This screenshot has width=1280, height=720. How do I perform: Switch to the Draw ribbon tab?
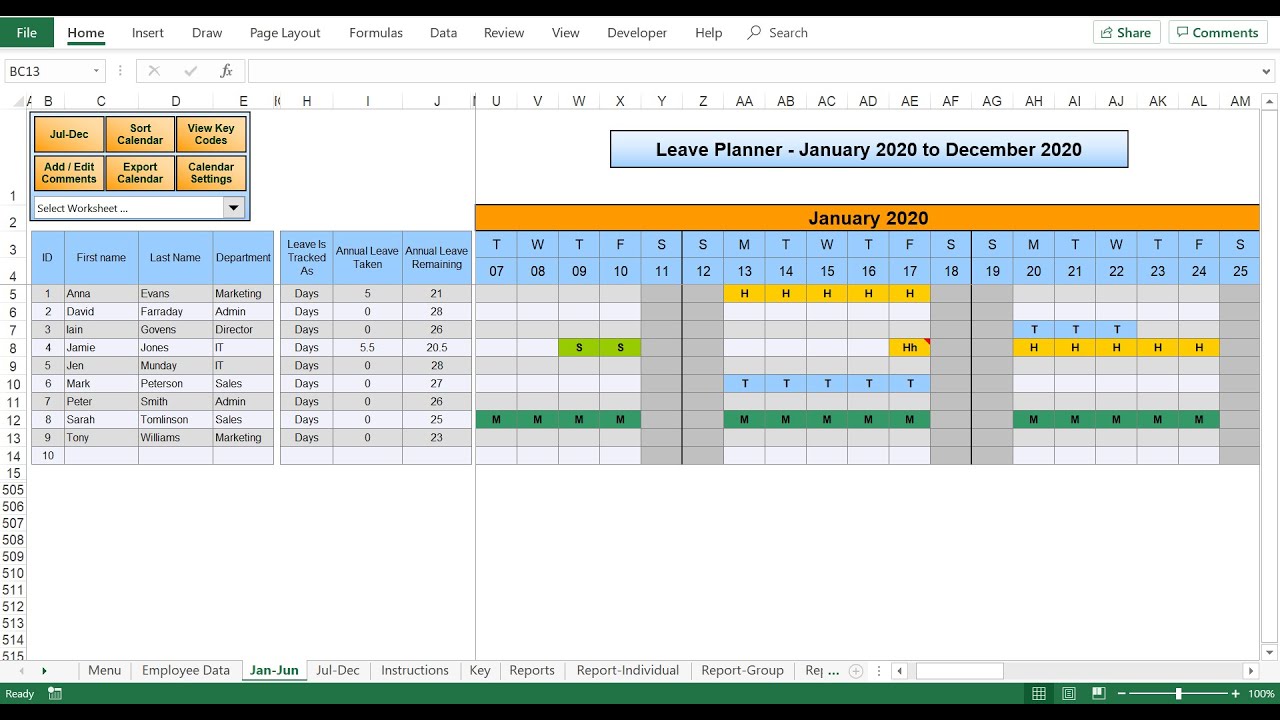(x=207, y=33)
